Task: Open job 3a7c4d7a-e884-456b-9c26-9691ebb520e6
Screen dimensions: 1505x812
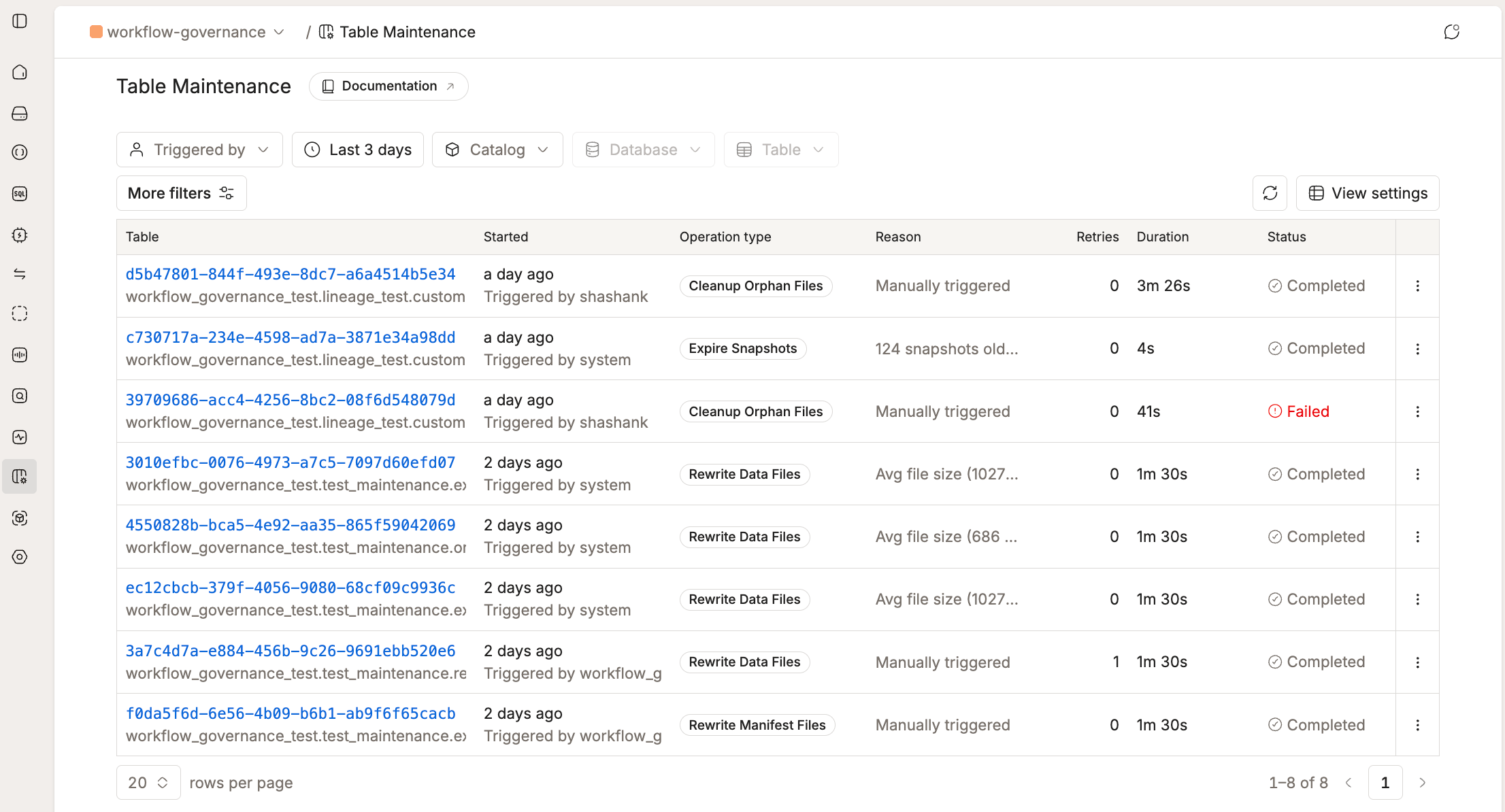Action: coord(291,651)
